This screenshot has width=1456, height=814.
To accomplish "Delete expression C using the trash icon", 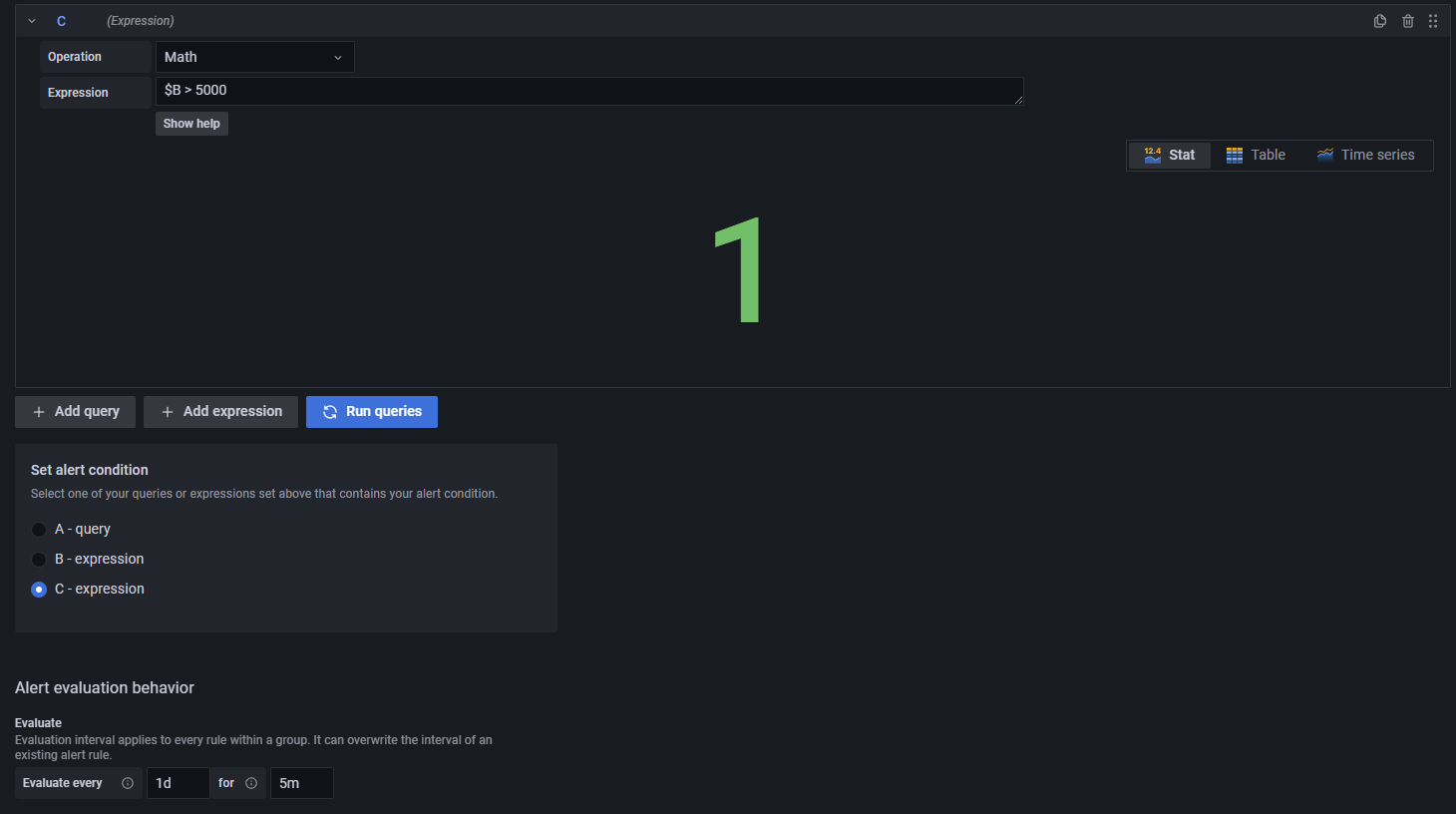I will [x=1407, y=20].
